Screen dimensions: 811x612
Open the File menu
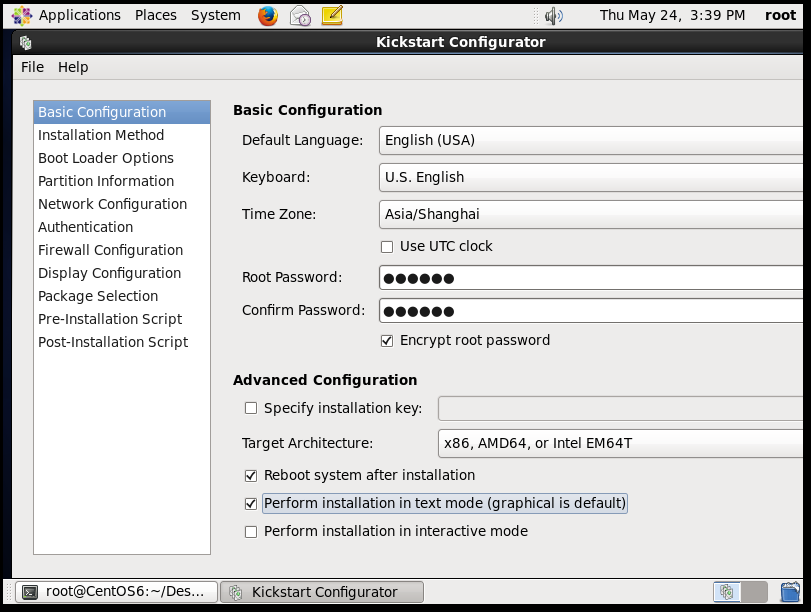(33, 67)
